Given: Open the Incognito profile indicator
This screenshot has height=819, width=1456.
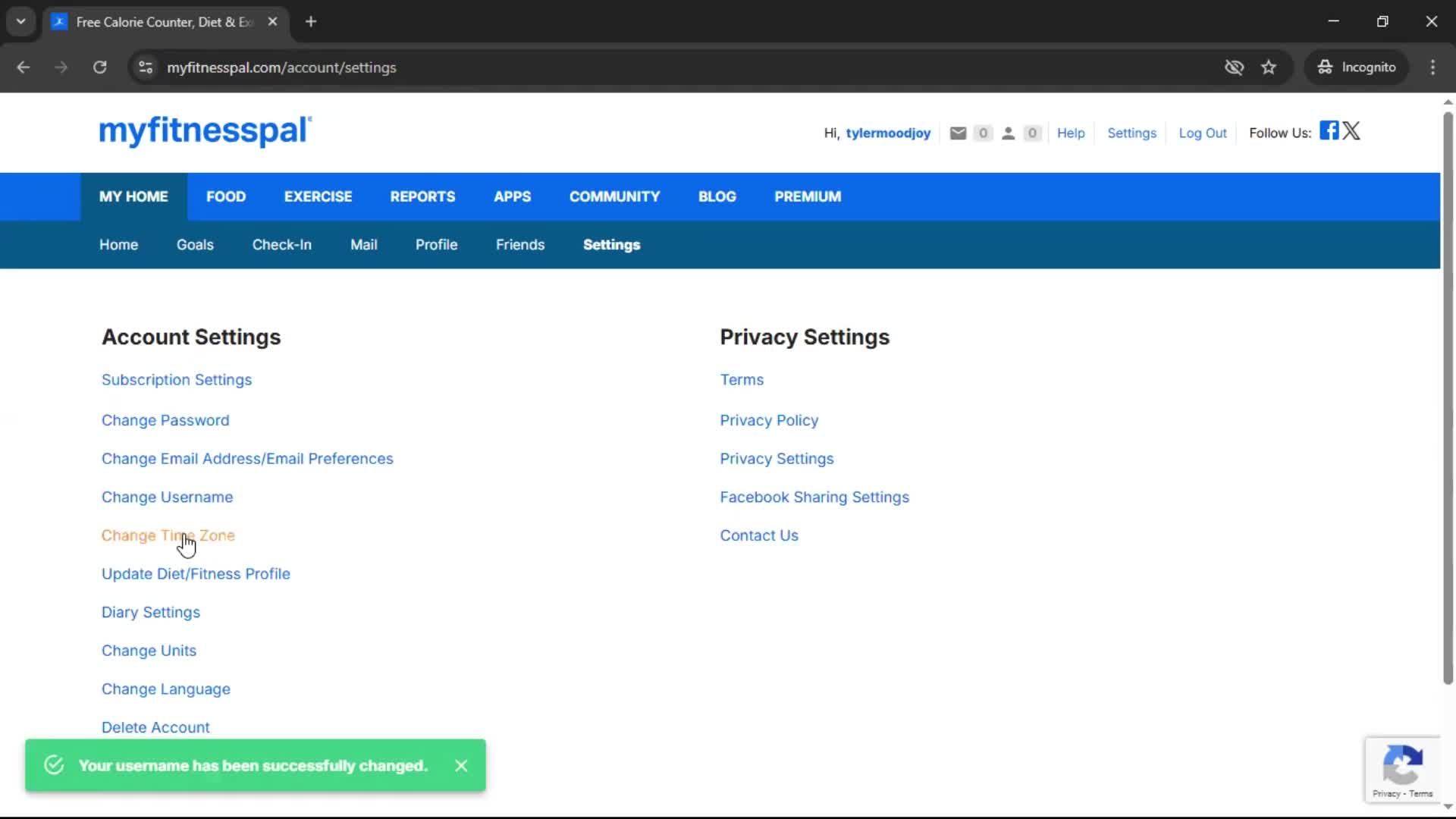Looking at the screenshot, I should click(x=1357, y=67).
